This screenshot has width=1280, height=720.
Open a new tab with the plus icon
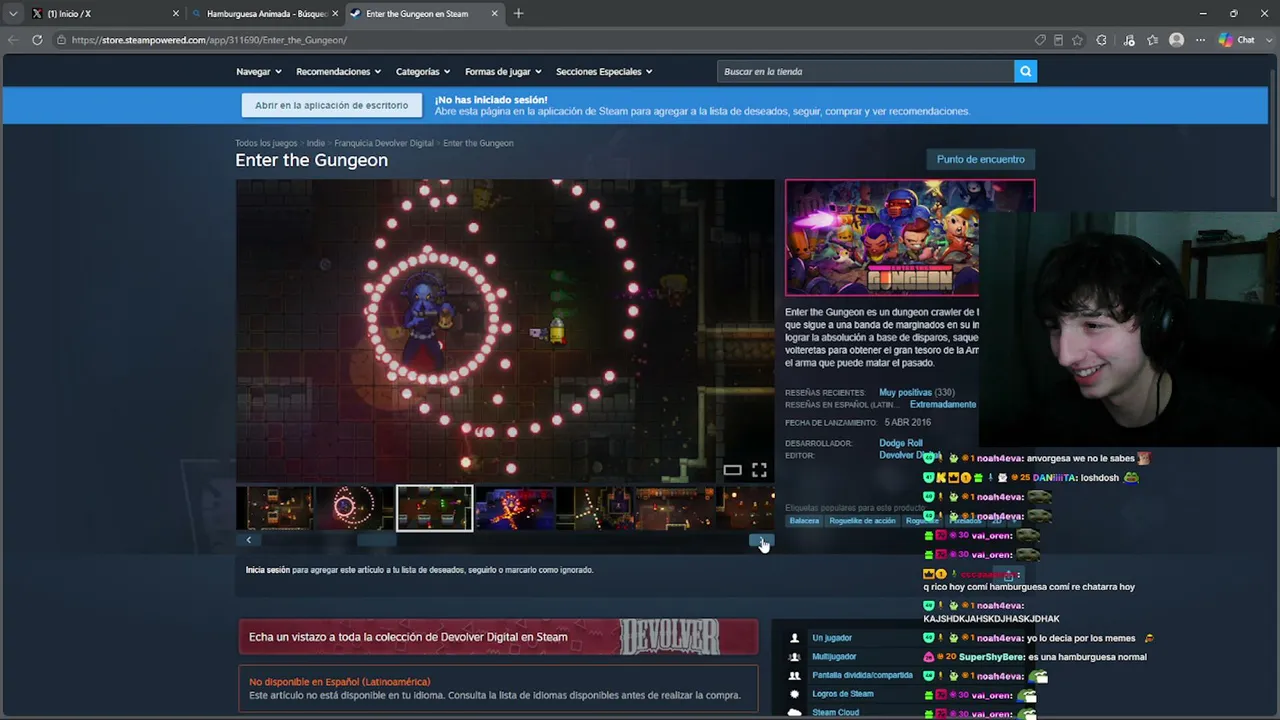518,14
